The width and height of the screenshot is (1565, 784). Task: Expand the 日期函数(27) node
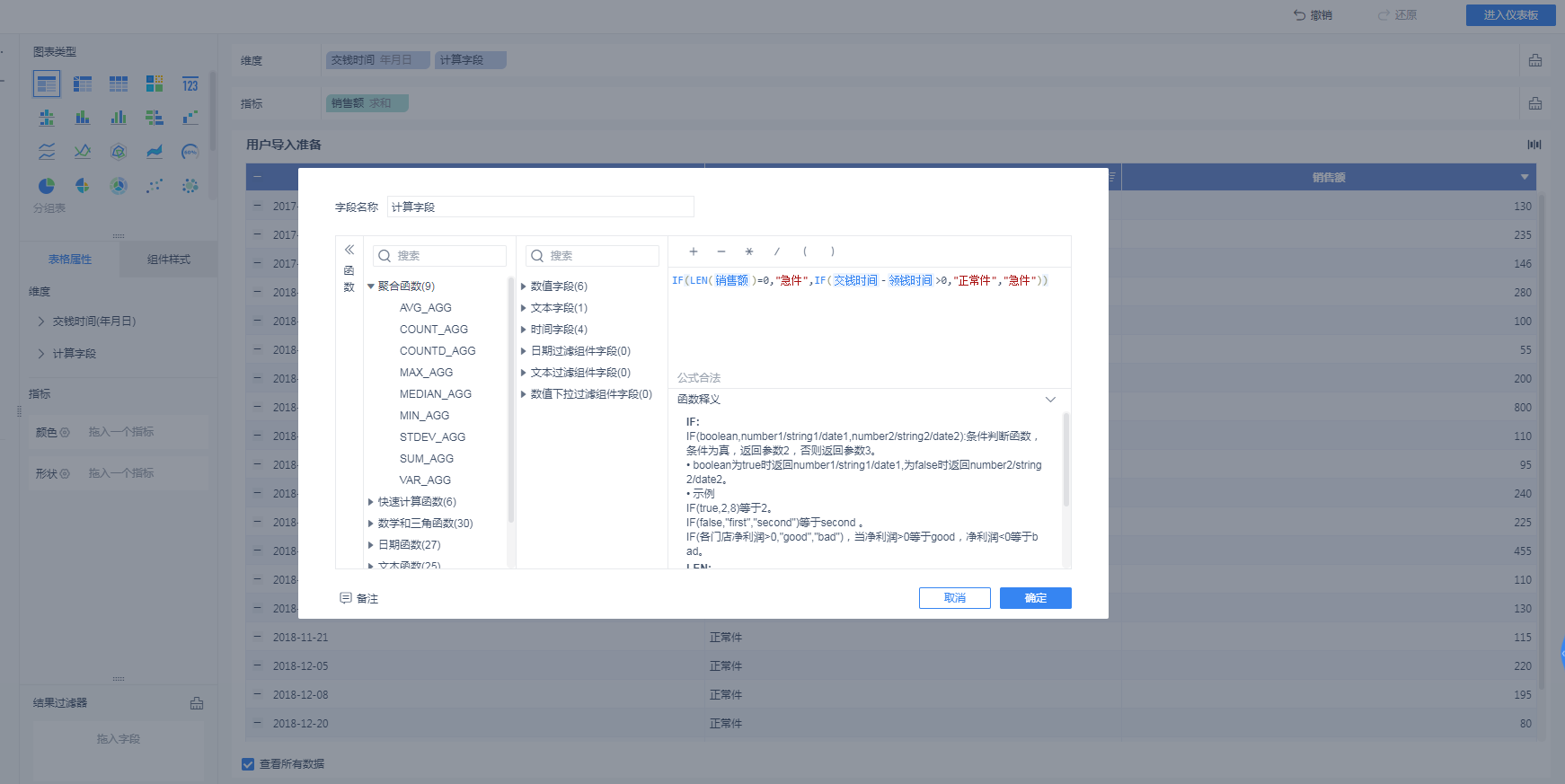(x=371, y=545)
